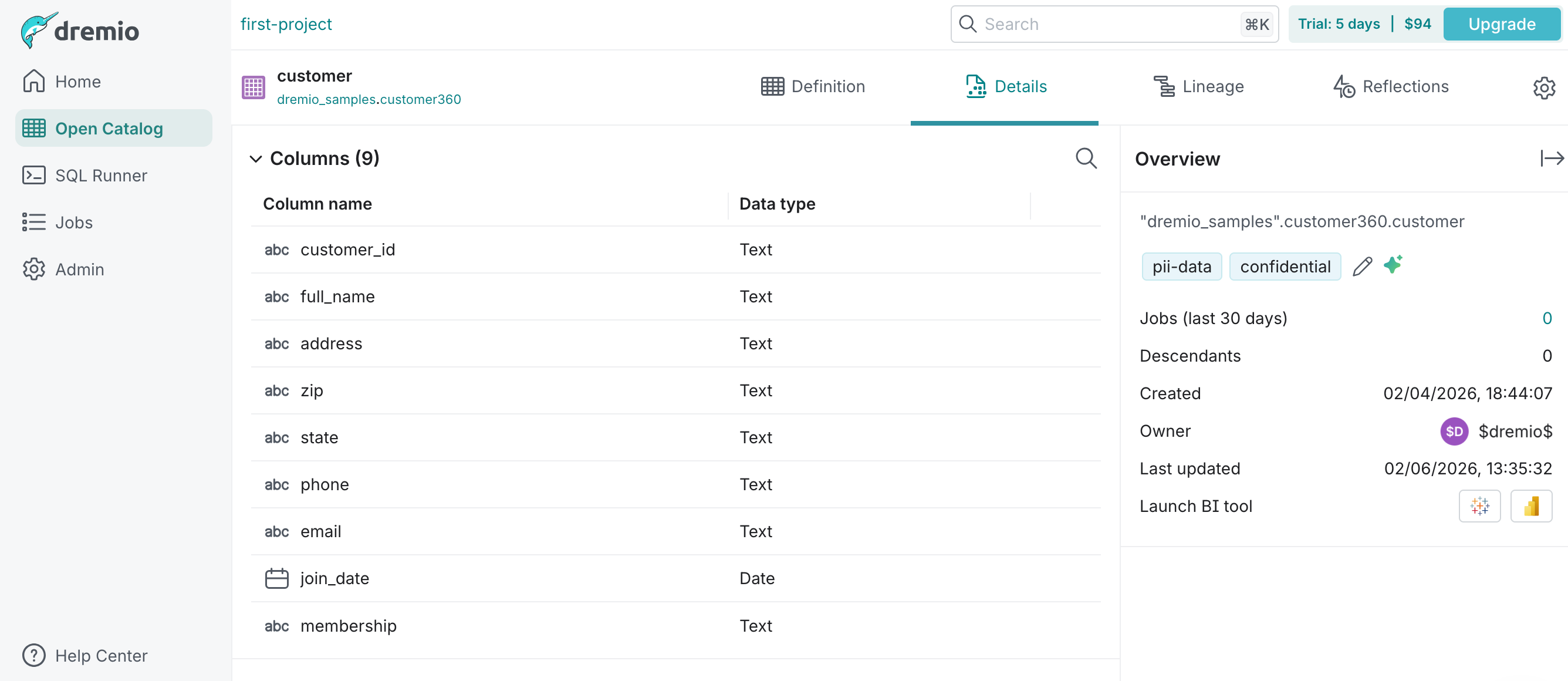Launch the Power BI tool
Viewport: 1568px width, 681px height.
(x=1532, y=506)
